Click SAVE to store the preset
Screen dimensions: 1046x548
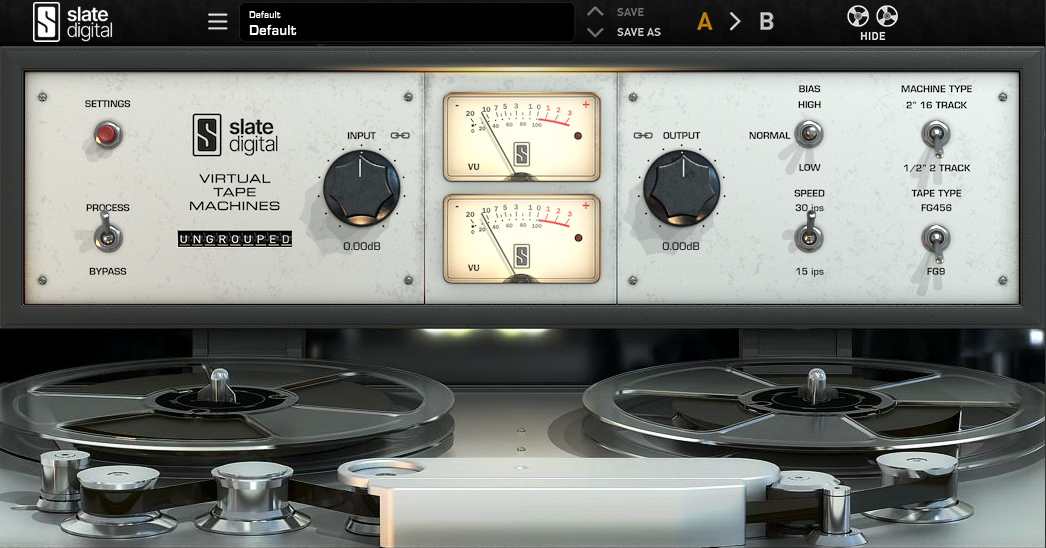coord(630,12)
